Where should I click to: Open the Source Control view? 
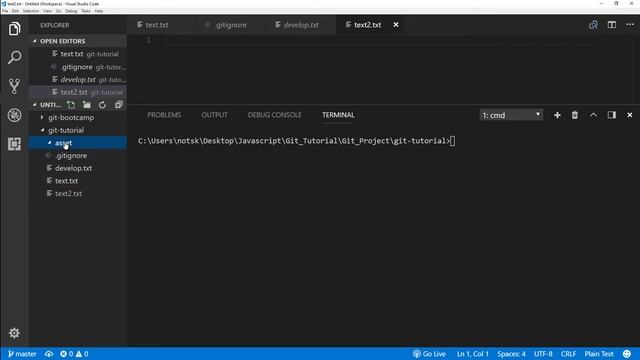[x=14, y=86]
